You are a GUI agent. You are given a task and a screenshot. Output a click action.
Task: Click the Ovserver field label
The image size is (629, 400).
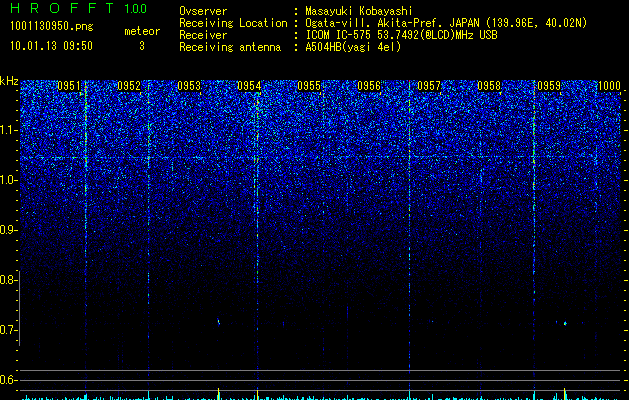[203, 11]
